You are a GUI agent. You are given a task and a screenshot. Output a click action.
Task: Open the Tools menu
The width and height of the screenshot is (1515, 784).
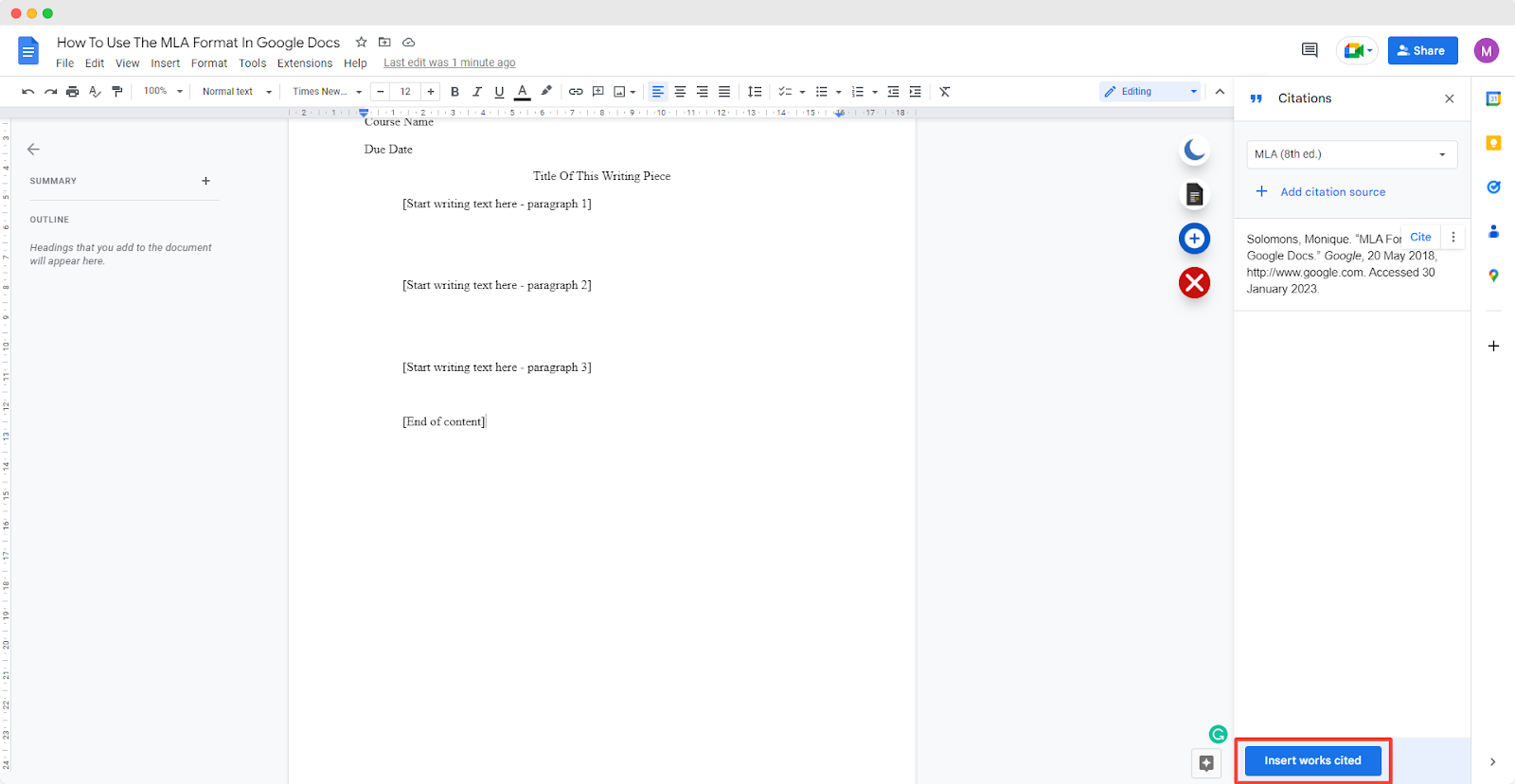253,63
